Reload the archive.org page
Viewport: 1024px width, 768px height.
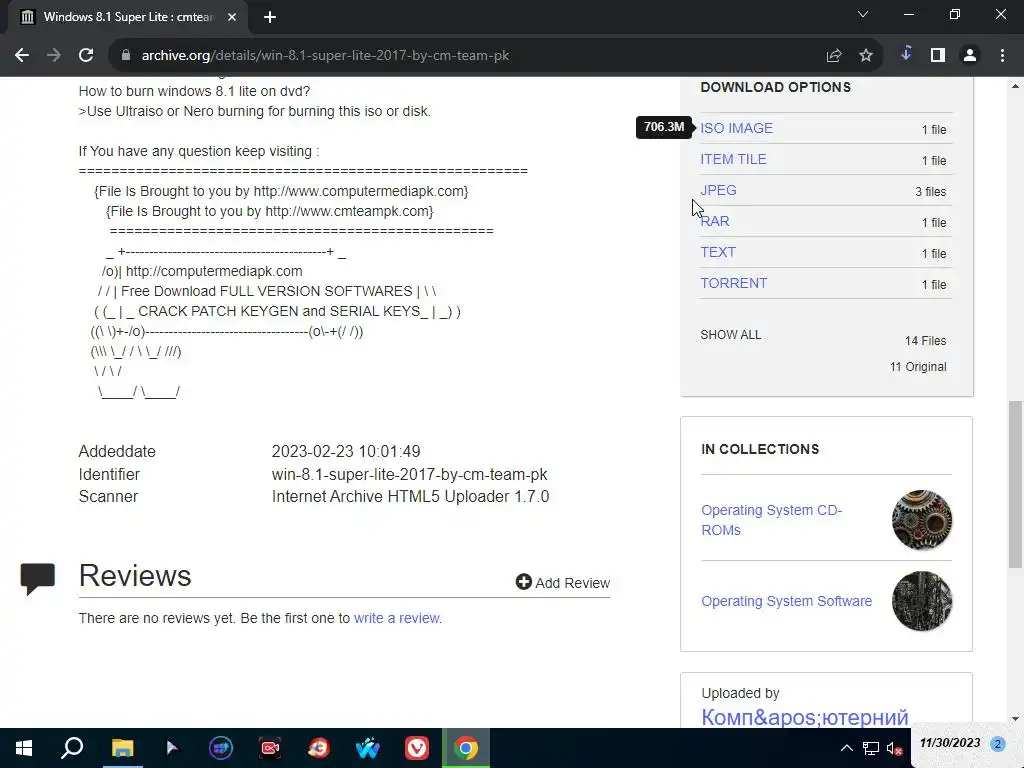pos(86,56)
